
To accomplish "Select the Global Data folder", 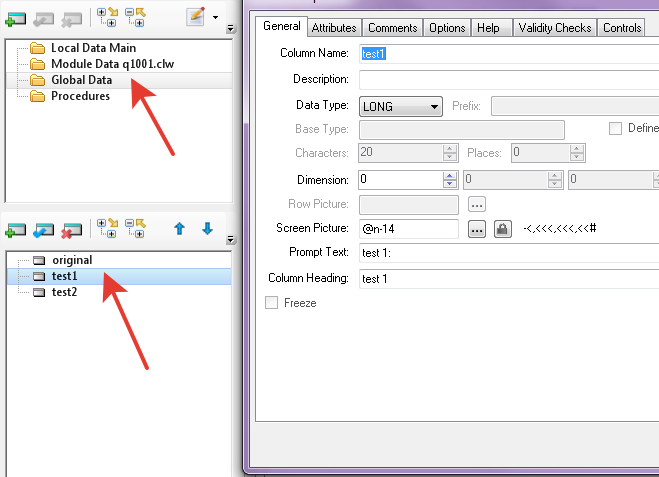I will click(81, 80).
